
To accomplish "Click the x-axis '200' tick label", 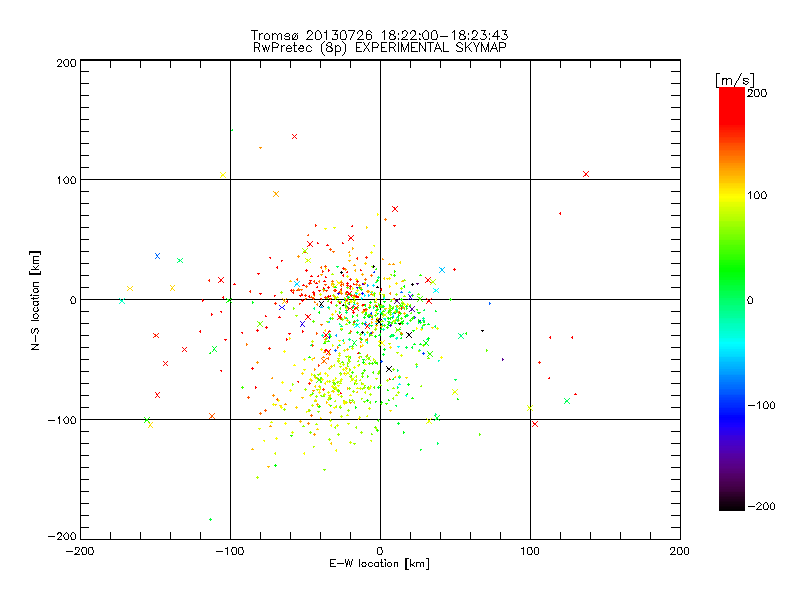I will coord(680,551).
